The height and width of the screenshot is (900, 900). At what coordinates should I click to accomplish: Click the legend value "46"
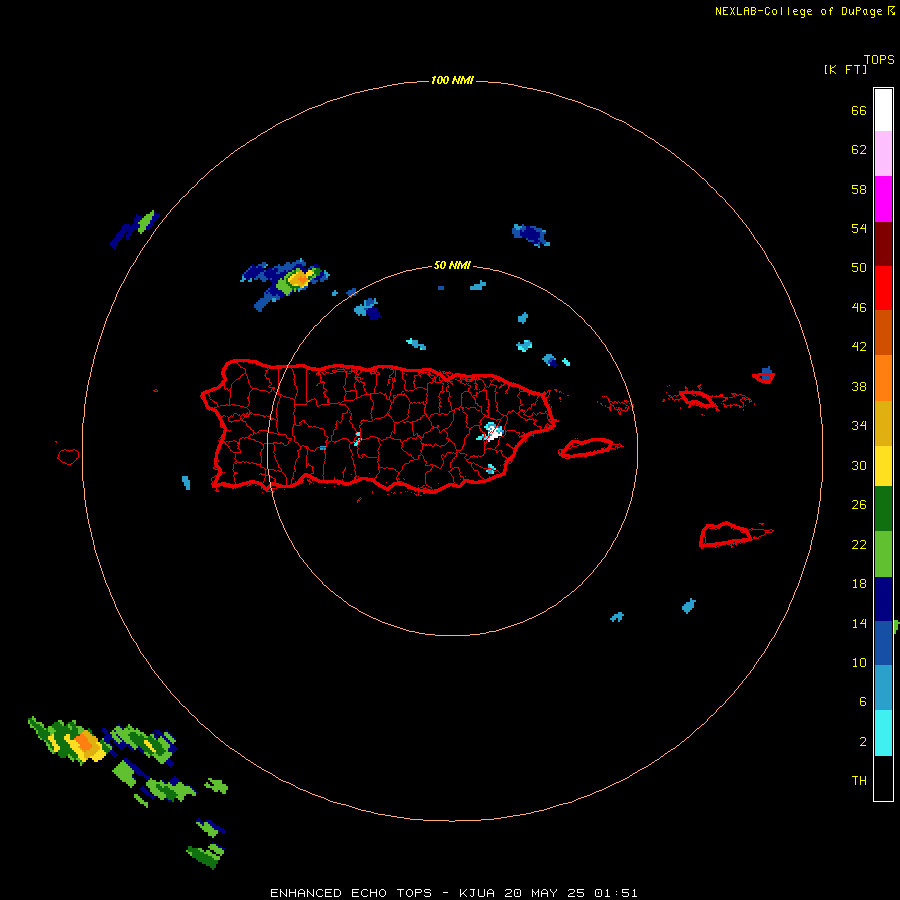(x=859, y=307)
